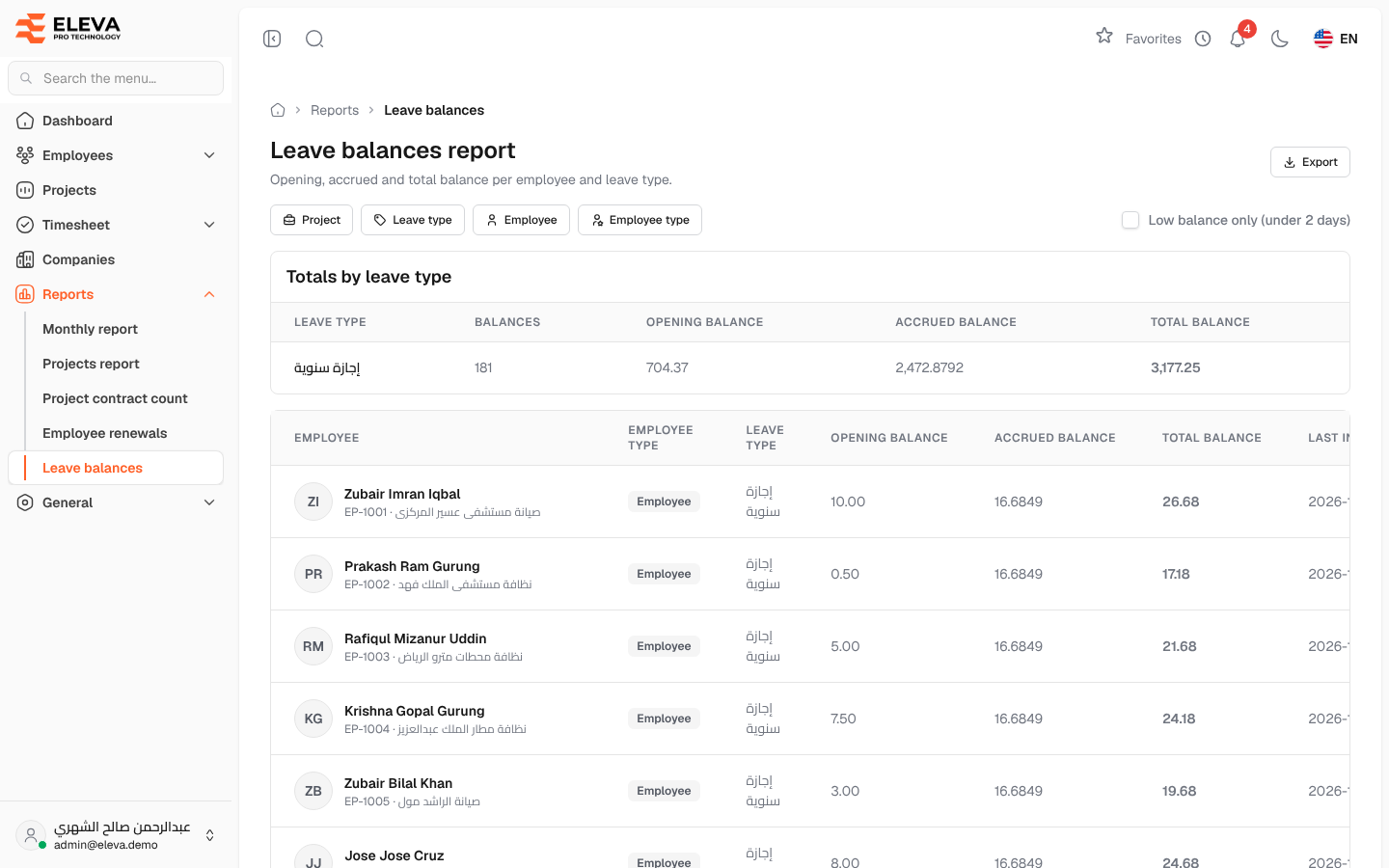Open the Leave type filter
Viewport: 1389px width, 868px height.
[x=413, y=220]
